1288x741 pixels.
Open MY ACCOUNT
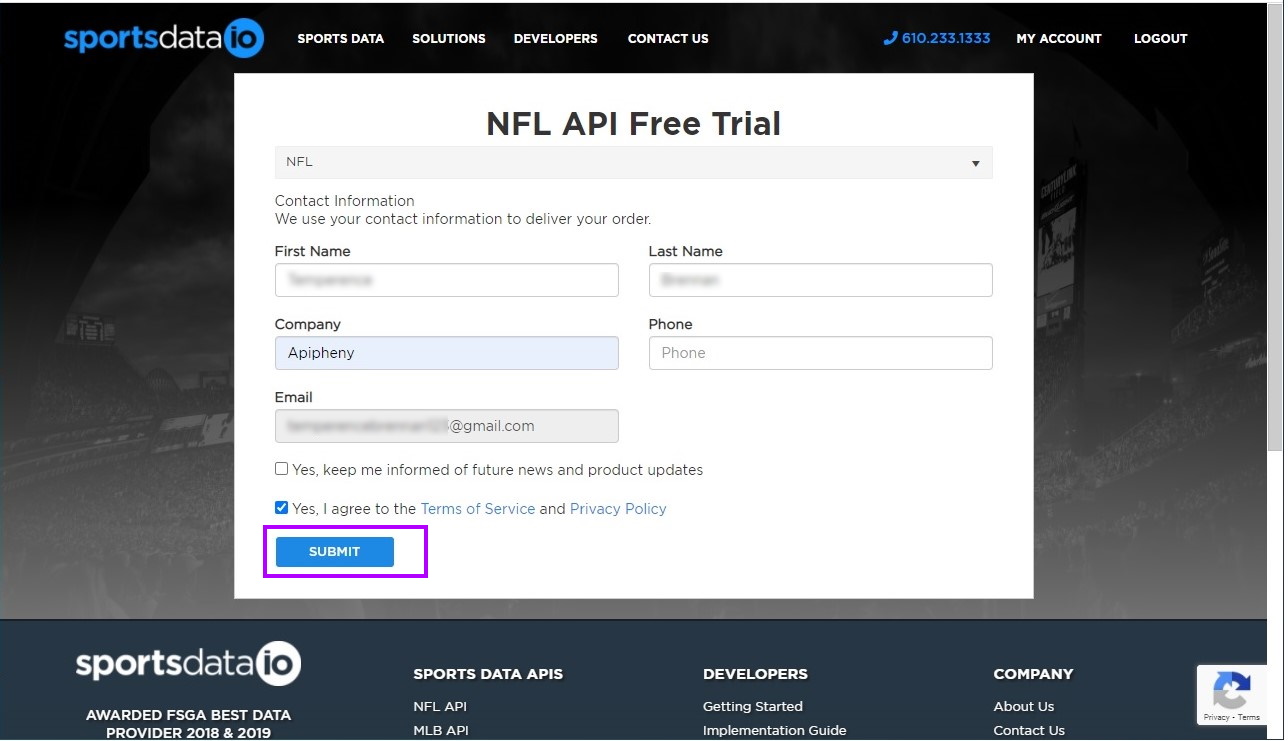tap(1058, 39)
